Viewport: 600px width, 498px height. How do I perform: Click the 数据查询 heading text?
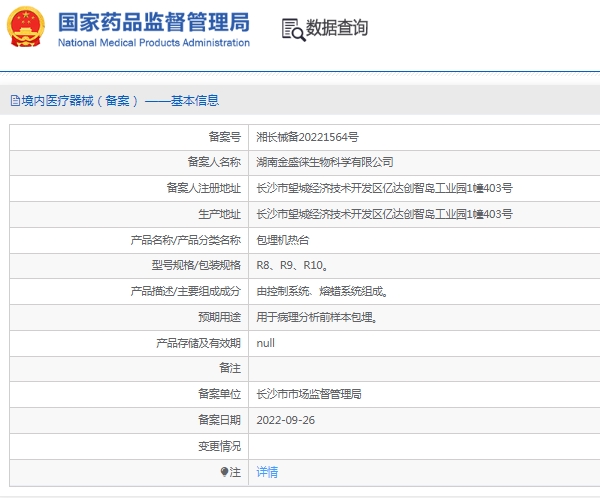click(x=337, y=28)
